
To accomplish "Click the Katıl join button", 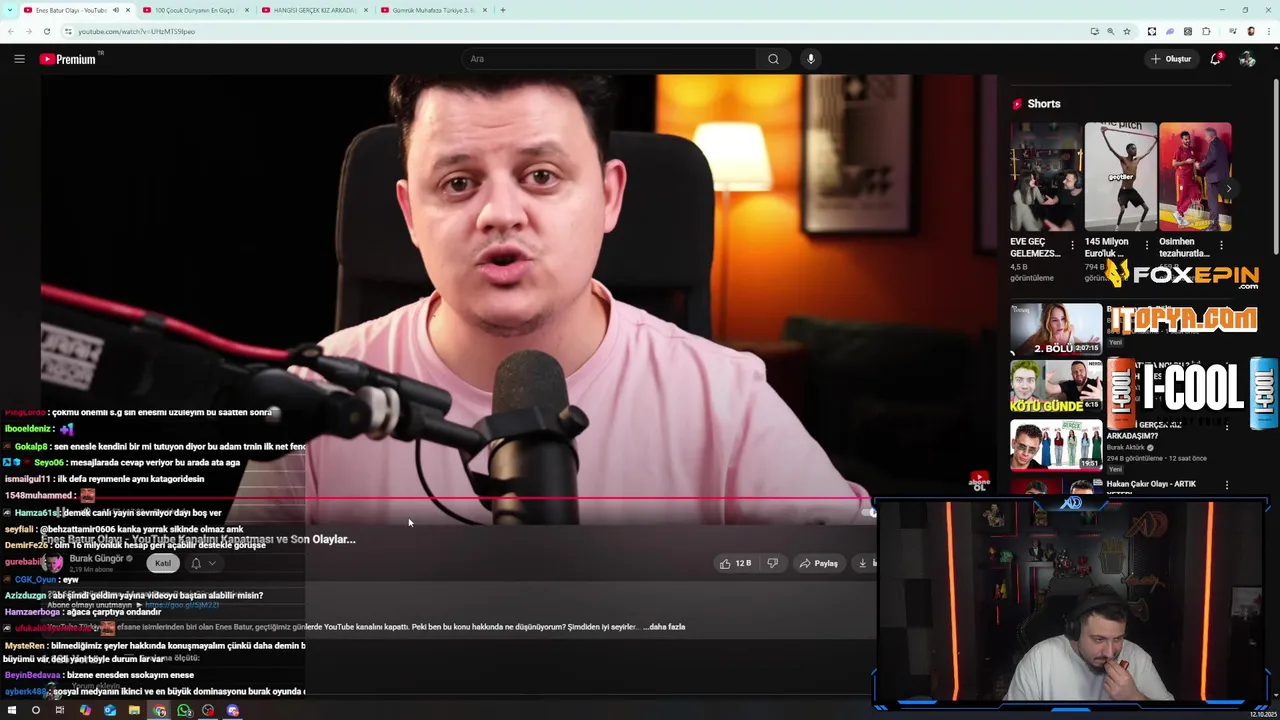I will [163, 563].
